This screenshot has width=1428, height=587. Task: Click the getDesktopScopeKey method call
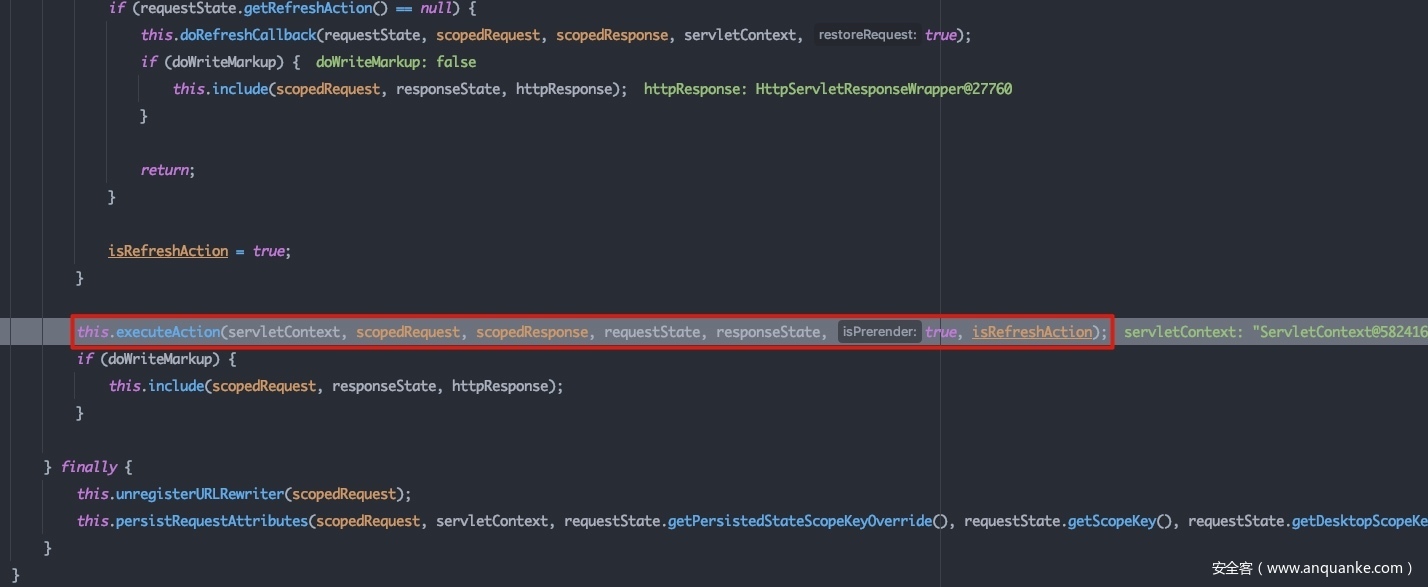(x=1358, y=521)
